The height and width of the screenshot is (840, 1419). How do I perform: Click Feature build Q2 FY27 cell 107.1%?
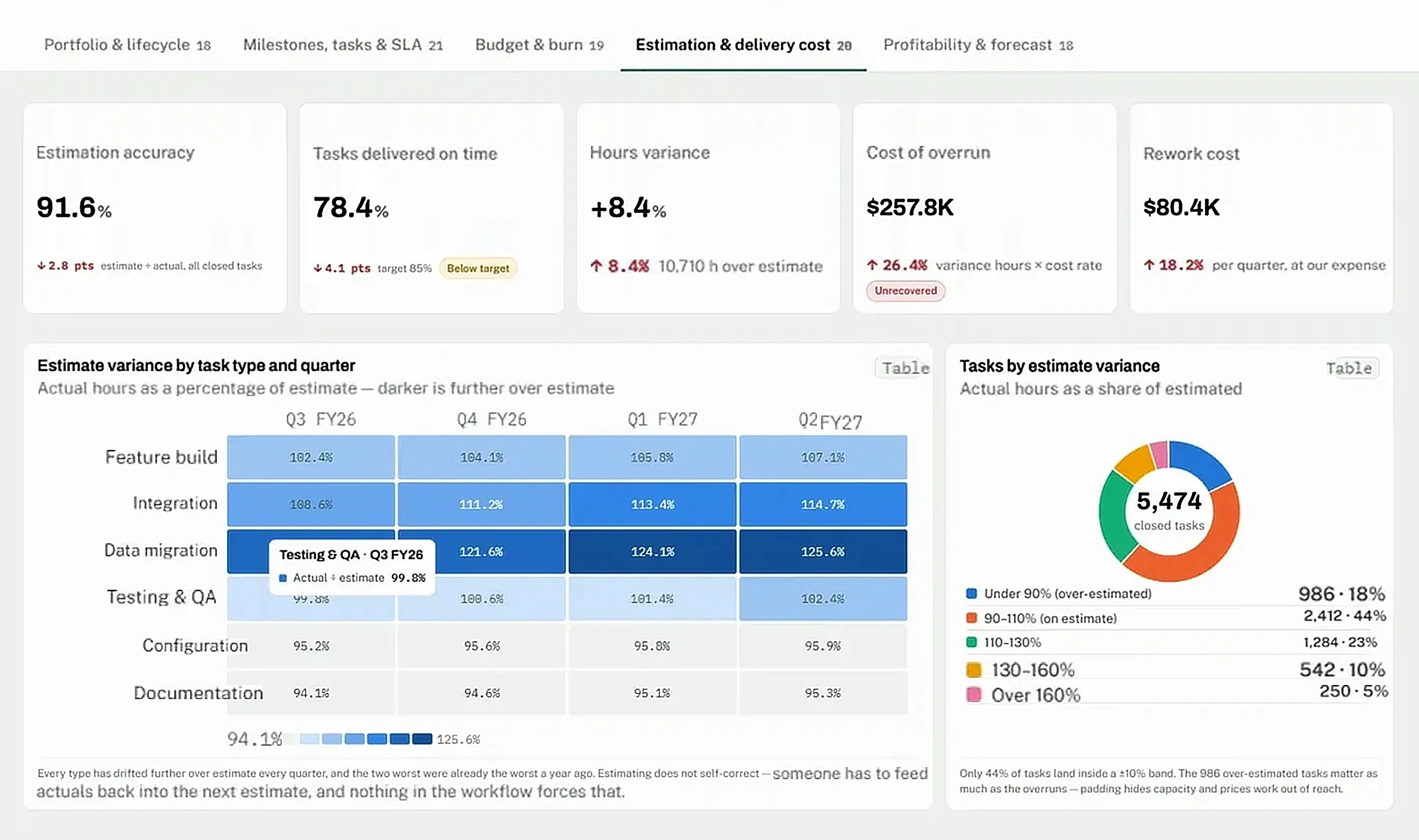pyautogui.click(x=823, y=457)
